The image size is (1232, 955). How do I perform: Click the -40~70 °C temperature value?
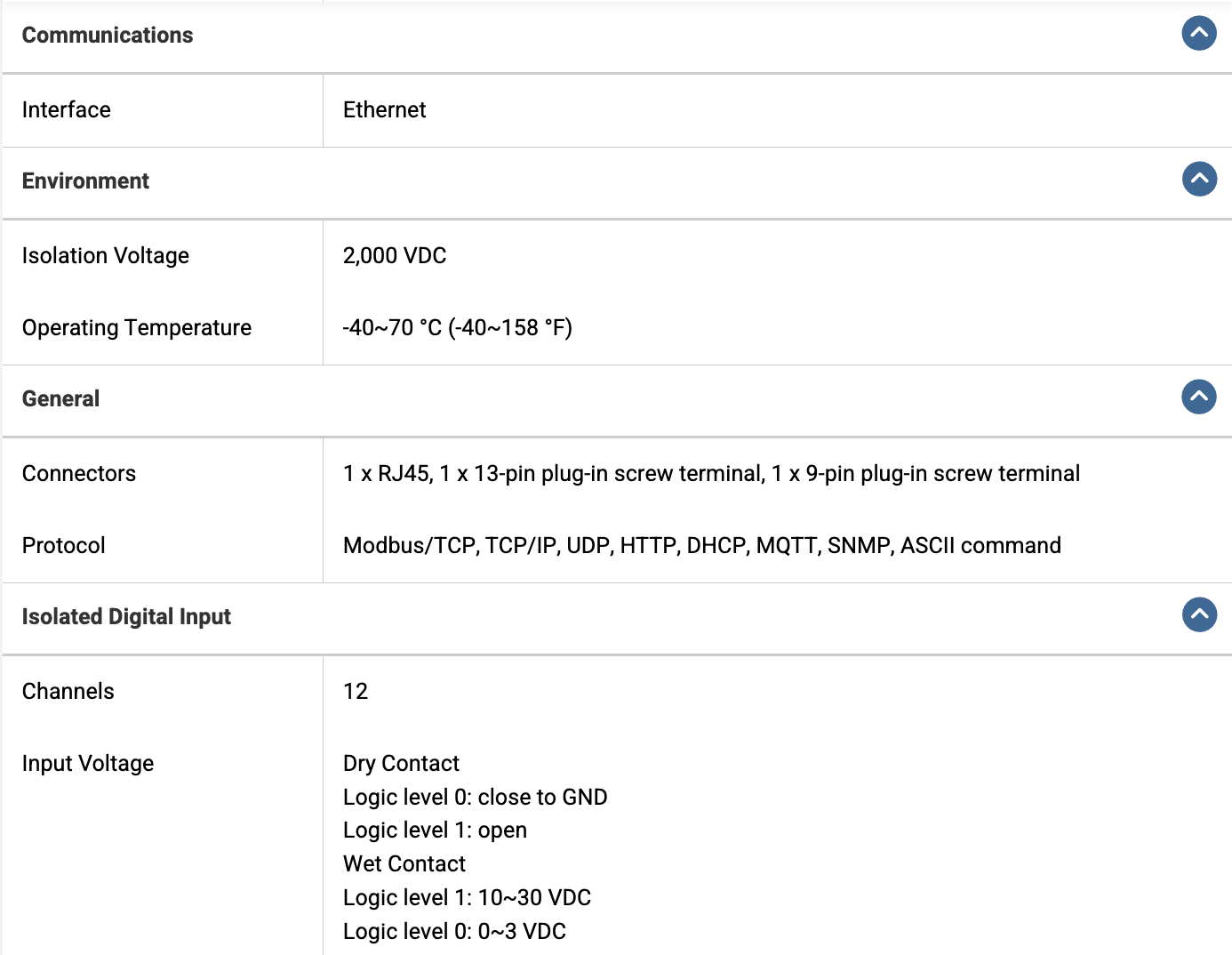(458, 327)
